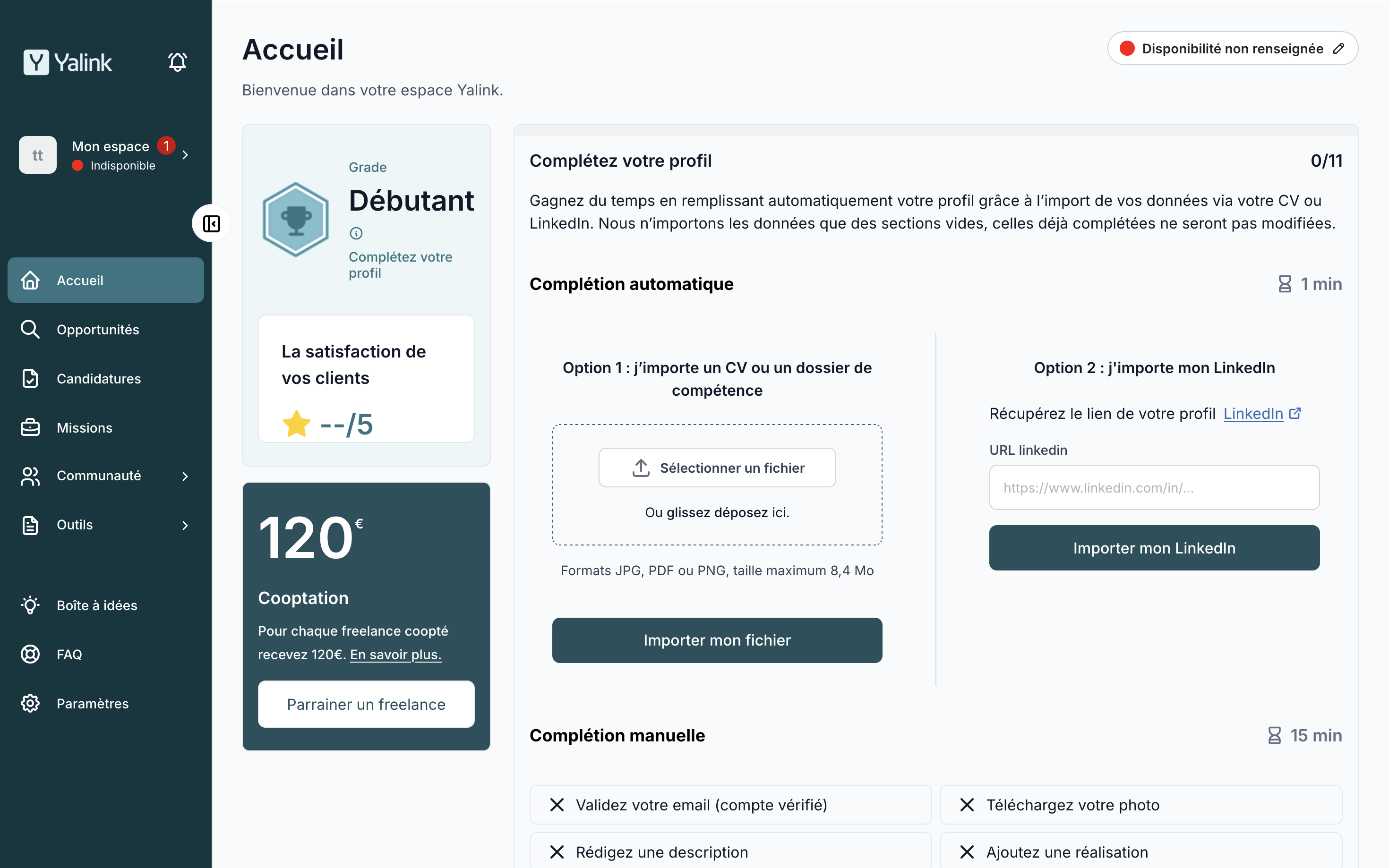This screenshot has width=1389, height=868.
Task: Click Téléchargez votre photo checklist item
Action: 1140,805
